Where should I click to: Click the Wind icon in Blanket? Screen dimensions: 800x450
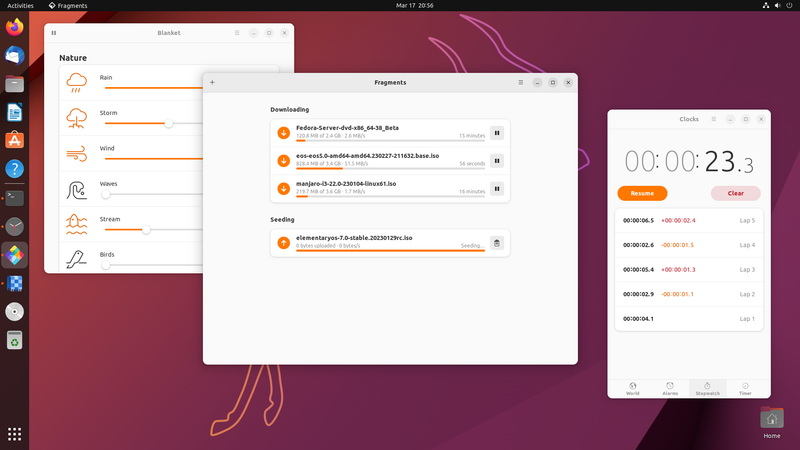click(x=77, y=154)
